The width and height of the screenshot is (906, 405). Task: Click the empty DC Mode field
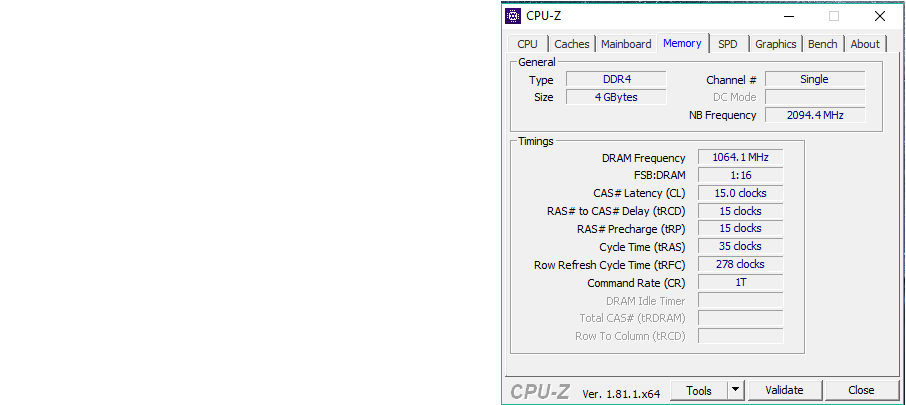[815, 97]
